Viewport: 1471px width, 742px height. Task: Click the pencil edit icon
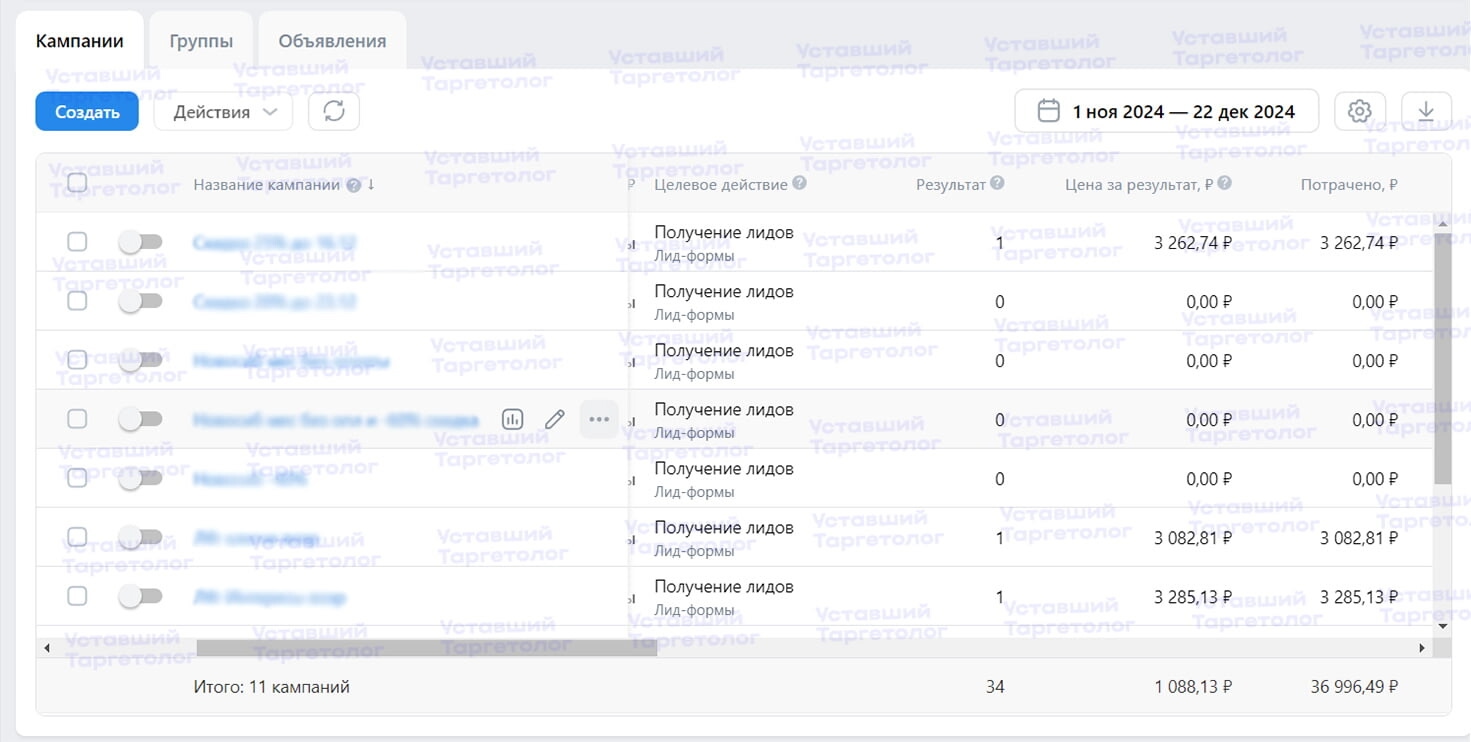[555, 419]
